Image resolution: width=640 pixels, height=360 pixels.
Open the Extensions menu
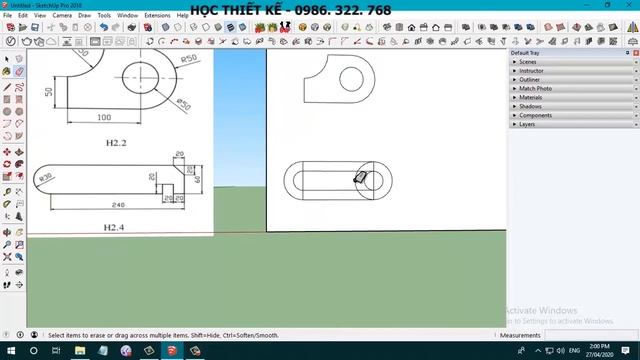pos(157,16)
